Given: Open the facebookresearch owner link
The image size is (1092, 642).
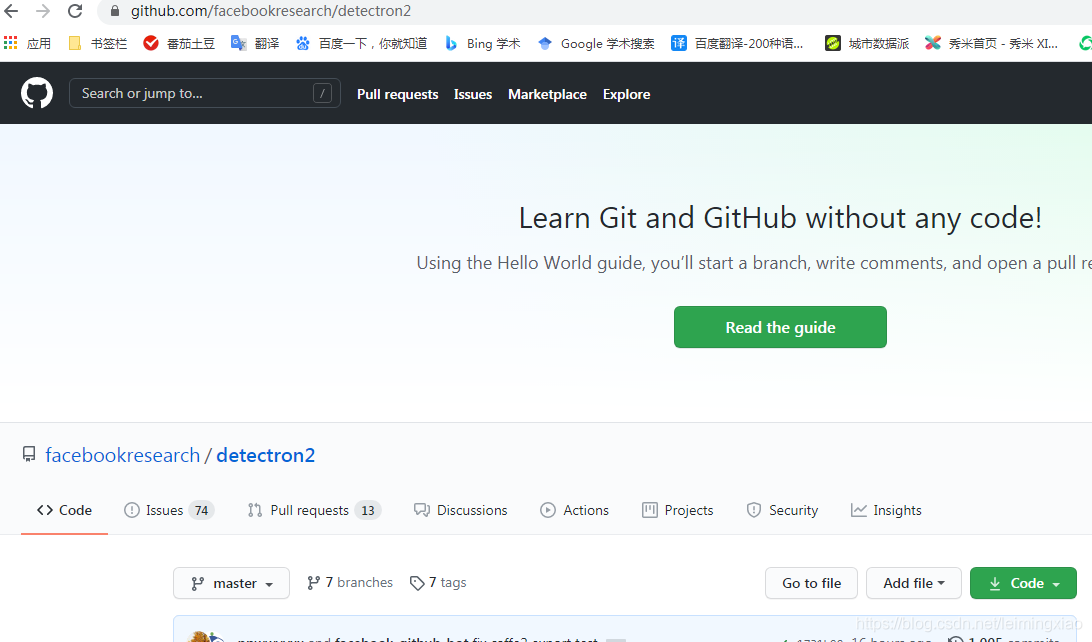Looking at the screenshot, I should click(x=122, y=455).
